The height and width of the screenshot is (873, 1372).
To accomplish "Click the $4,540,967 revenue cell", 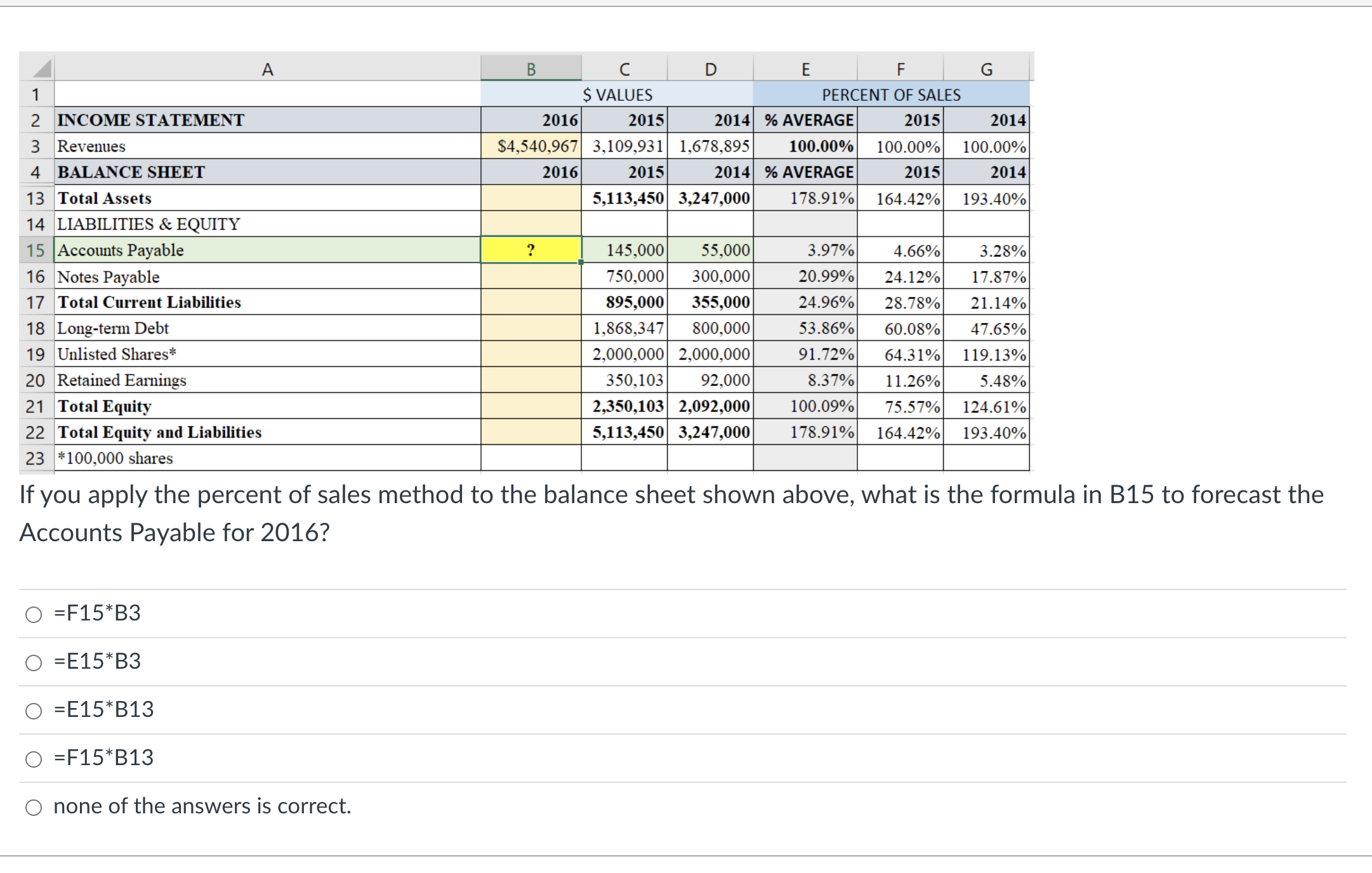I will (531, 146).
